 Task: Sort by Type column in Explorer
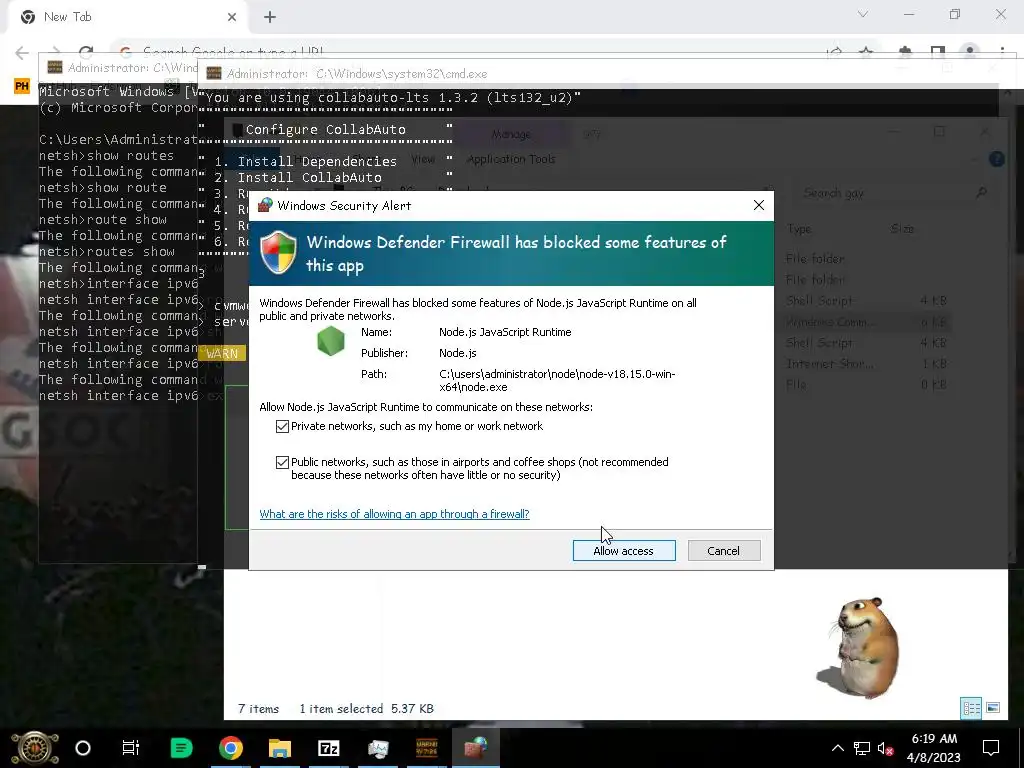pyautogui.click(x=799, y=229)
